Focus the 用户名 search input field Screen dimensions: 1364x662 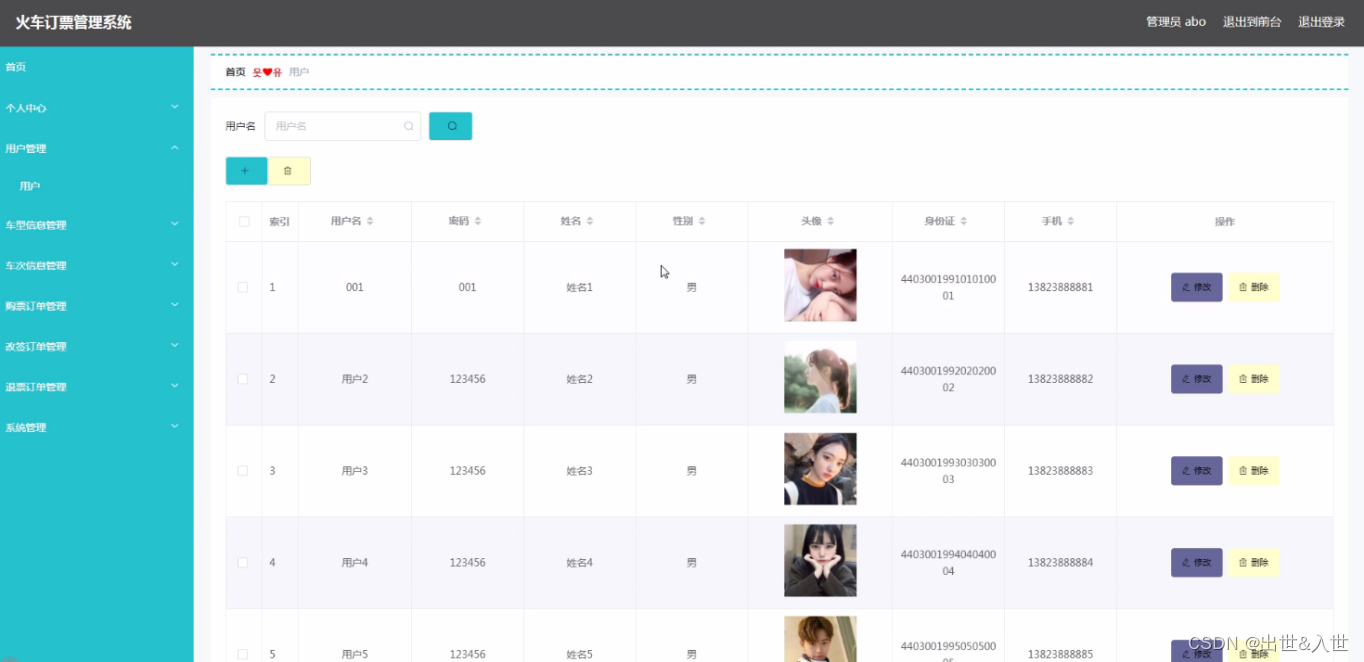pyautogui.click(x=342, y=126)
